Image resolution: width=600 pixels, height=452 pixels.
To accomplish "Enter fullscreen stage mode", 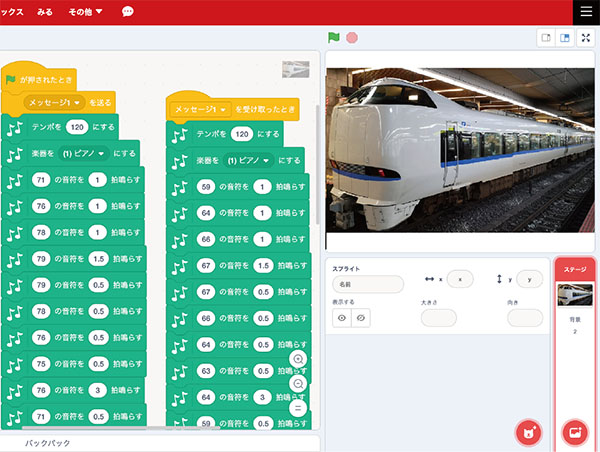I will tap(585, 37).
